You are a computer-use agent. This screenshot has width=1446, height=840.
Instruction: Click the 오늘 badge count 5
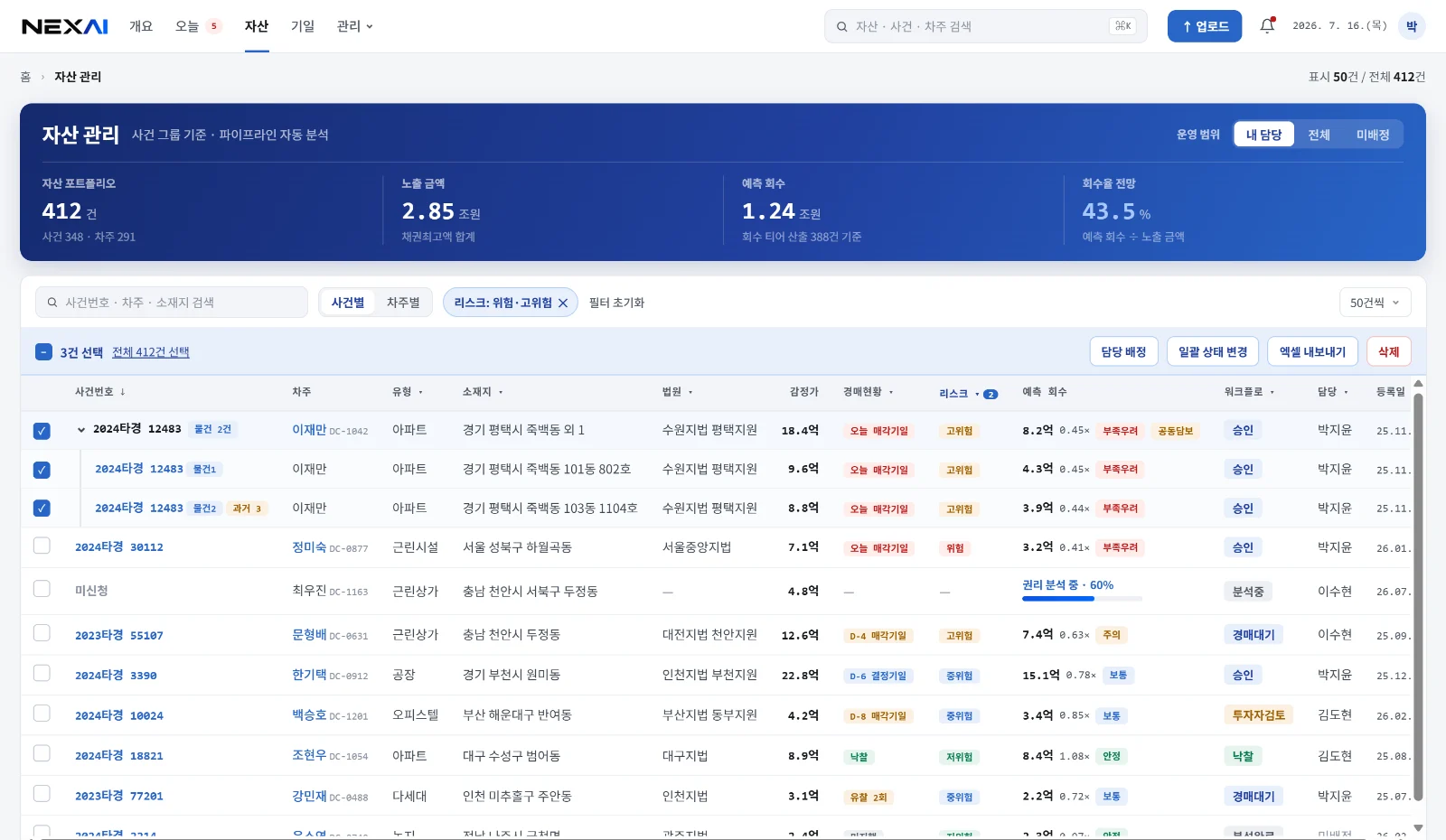[214, 26]
